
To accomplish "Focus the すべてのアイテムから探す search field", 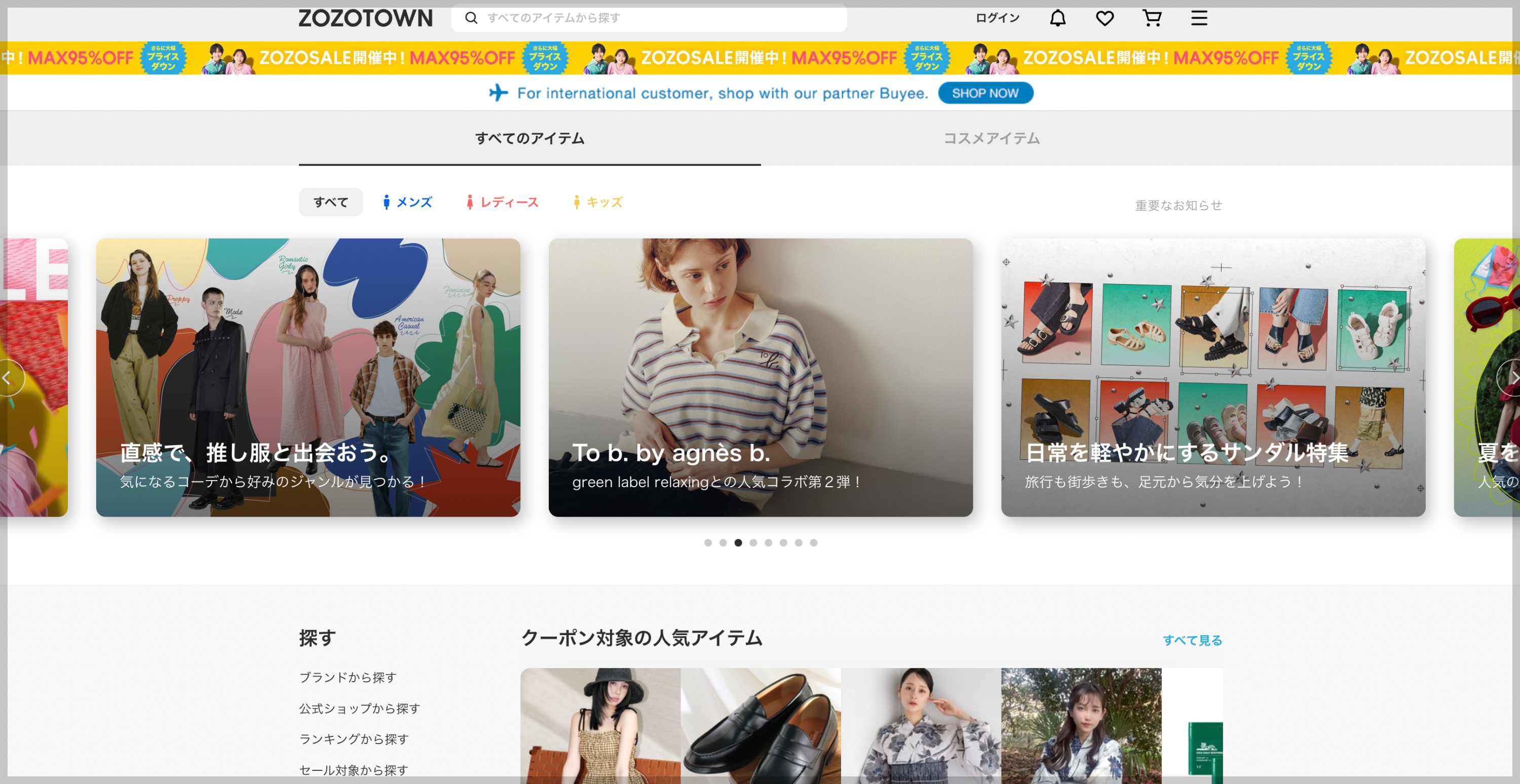I will pyautogui.click(x=649, y=18).
